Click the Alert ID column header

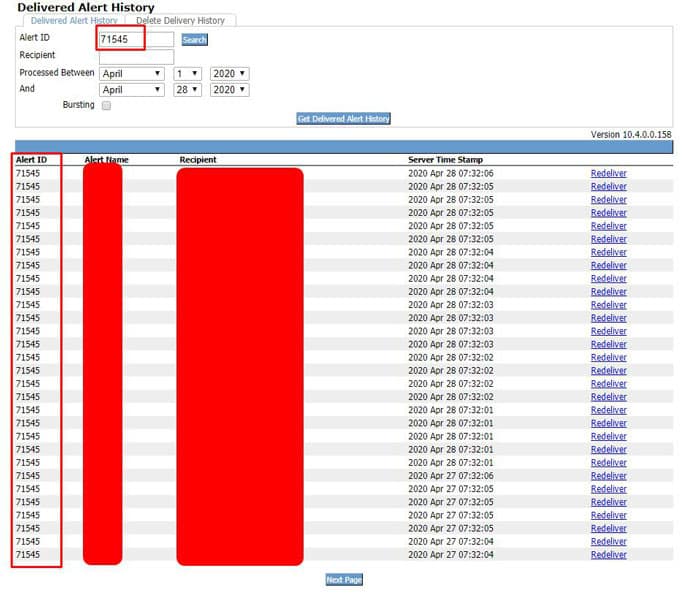coord(31,160)
